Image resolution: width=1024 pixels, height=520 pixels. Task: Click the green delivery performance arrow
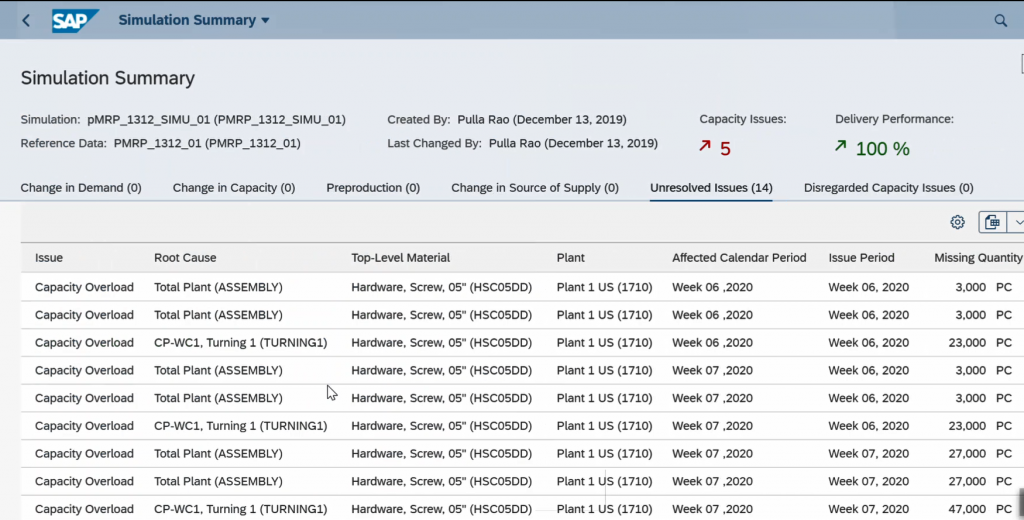(x=840, y=146)
